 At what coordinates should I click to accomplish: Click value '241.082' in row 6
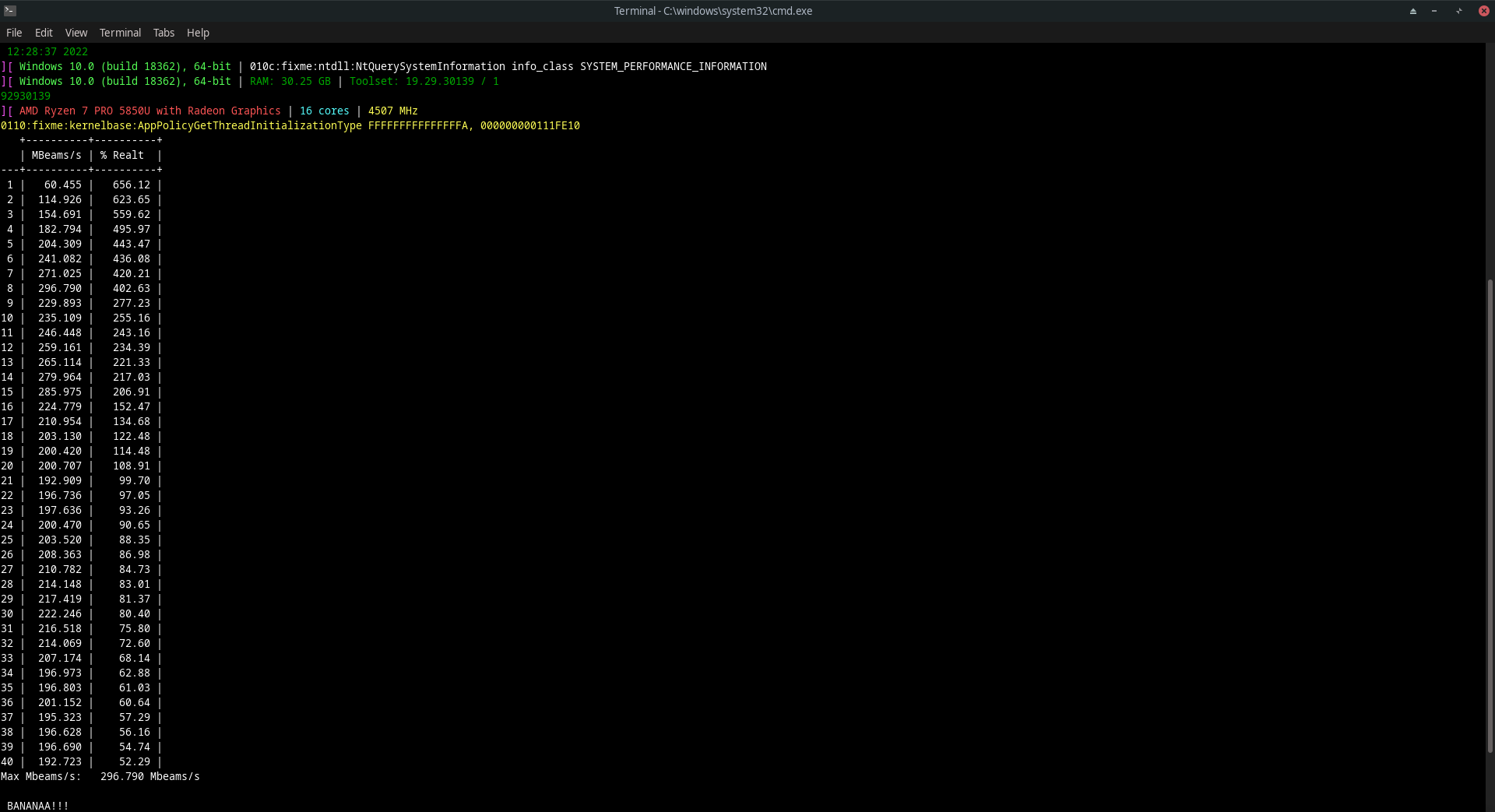click(60, 258)
